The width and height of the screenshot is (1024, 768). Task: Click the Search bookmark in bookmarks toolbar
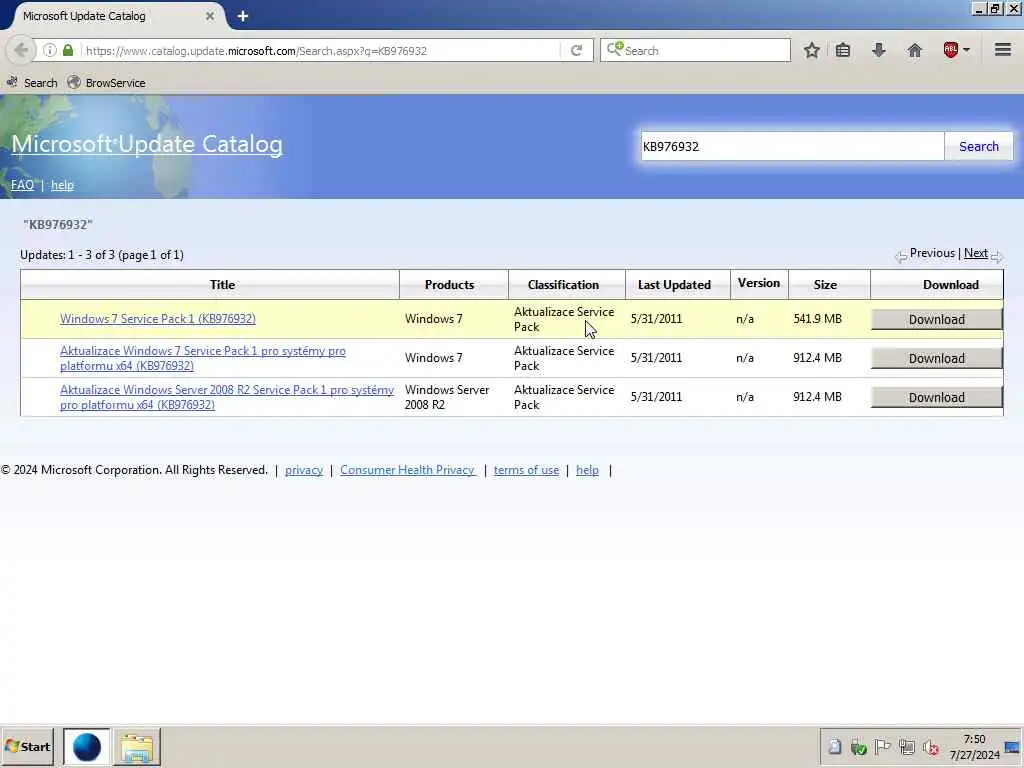(x=32, y=83)
